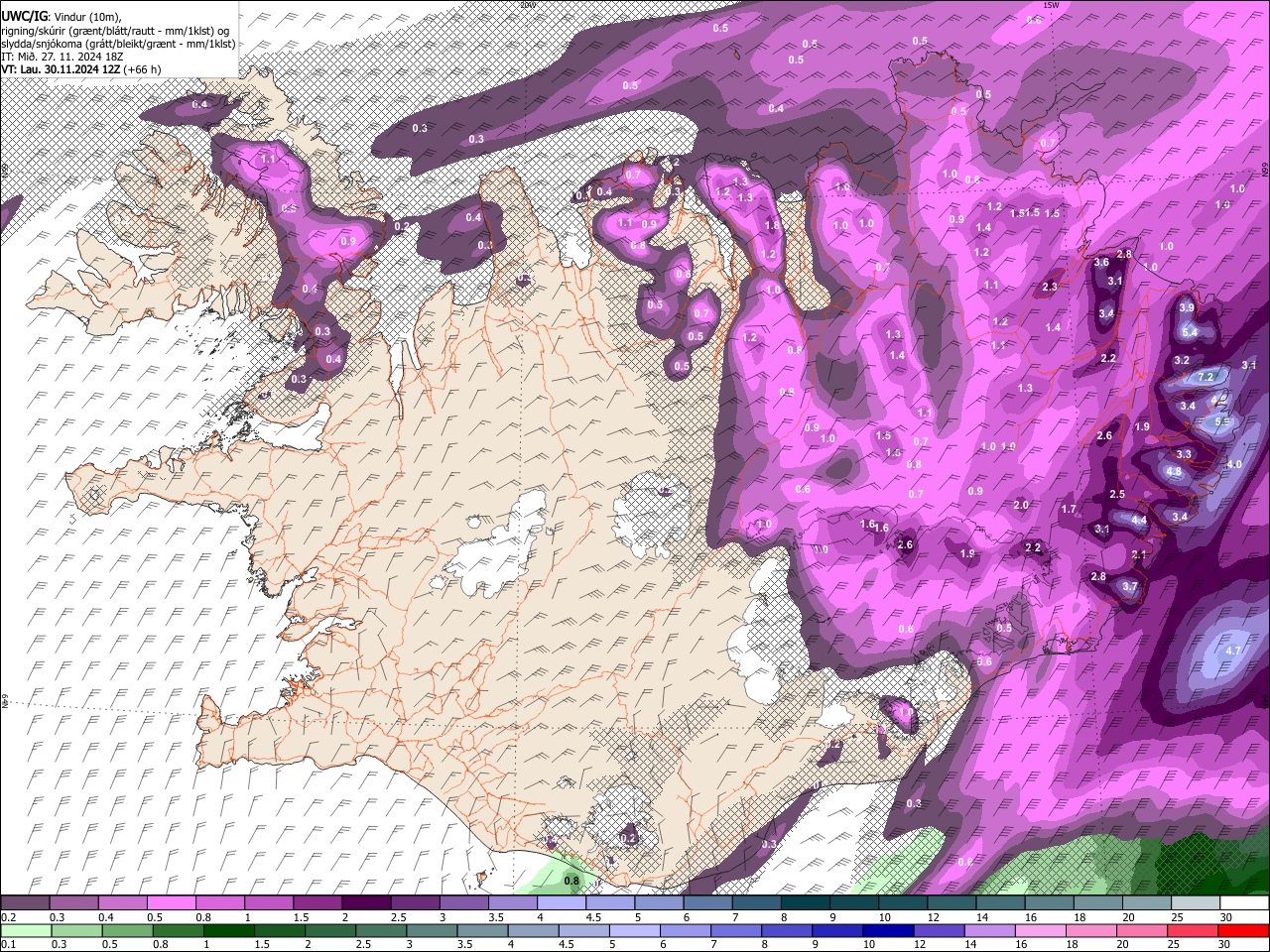Click the 'IT: Mið. 27. 11. 2024 18Z' line

(x=63, y=57)
